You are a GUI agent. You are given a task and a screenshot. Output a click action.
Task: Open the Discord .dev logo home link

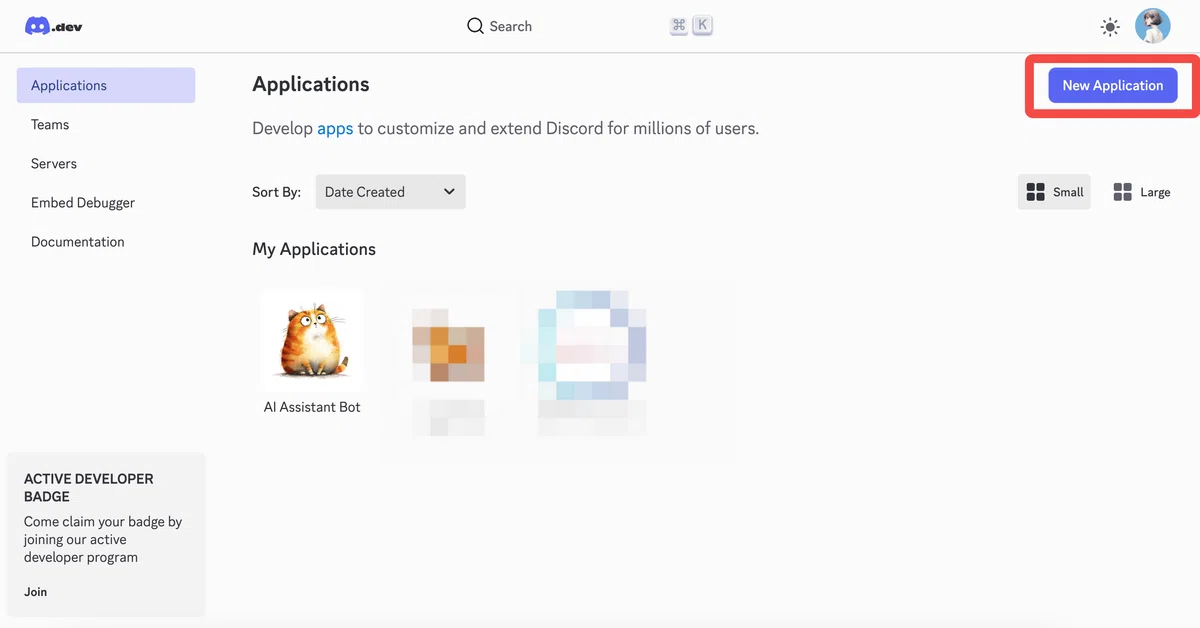point(53,27)
